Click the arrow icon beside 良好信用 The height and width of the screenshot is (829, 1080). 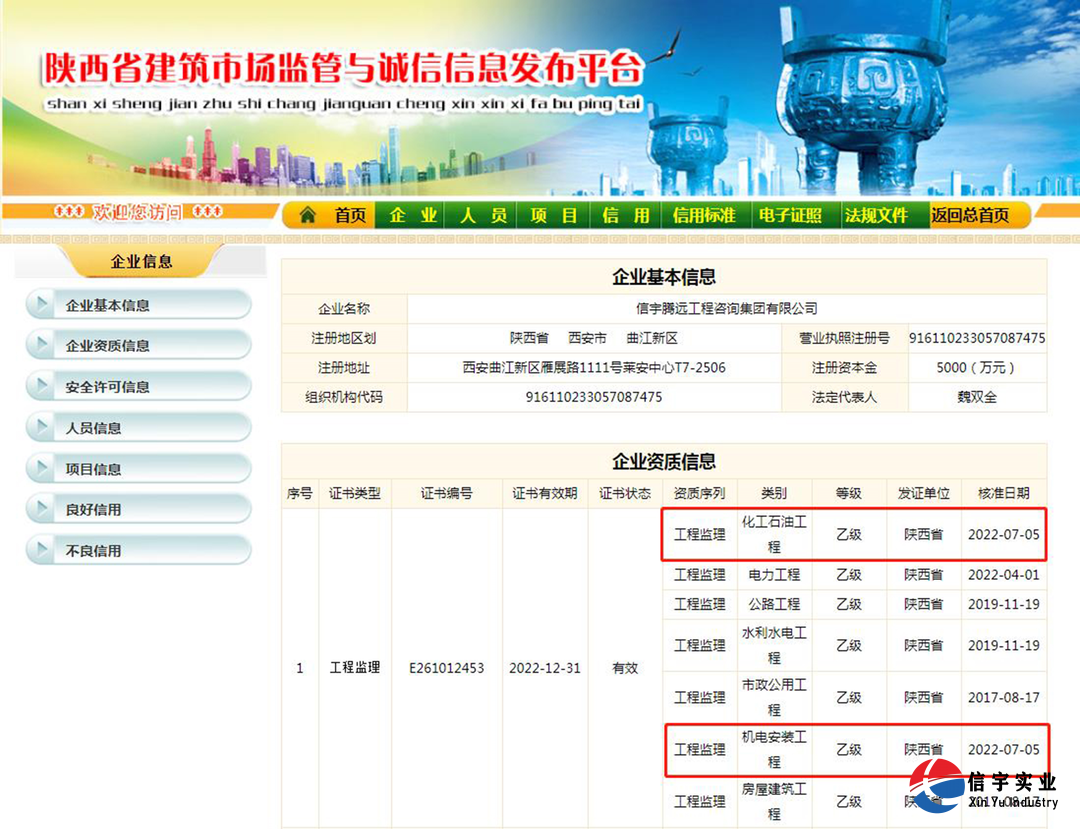[41, 509]
